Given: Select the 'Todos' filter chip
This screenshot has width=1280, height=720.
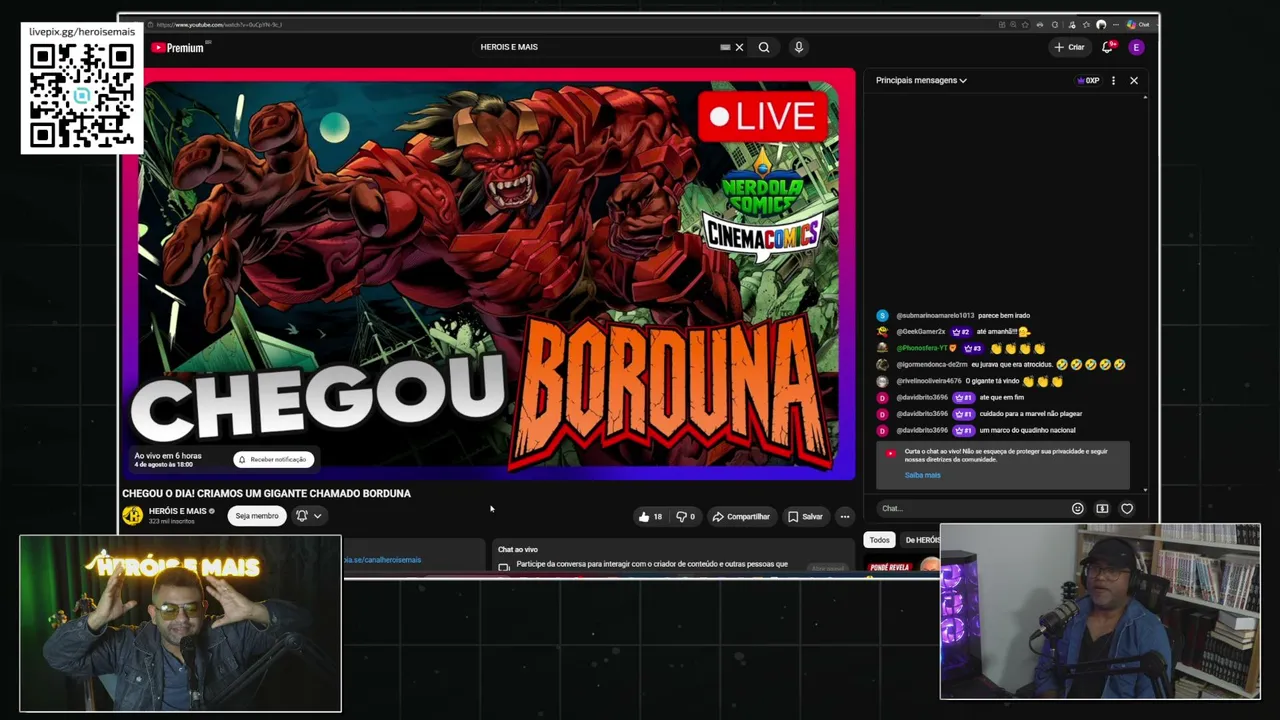Looking at the screenshot, I should (879, 540).
